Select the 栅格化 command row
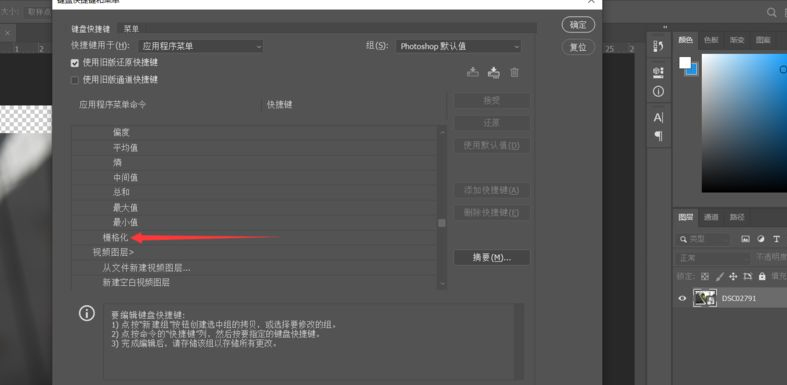Viewport: 787px width, 385px height. coord(254,237)
